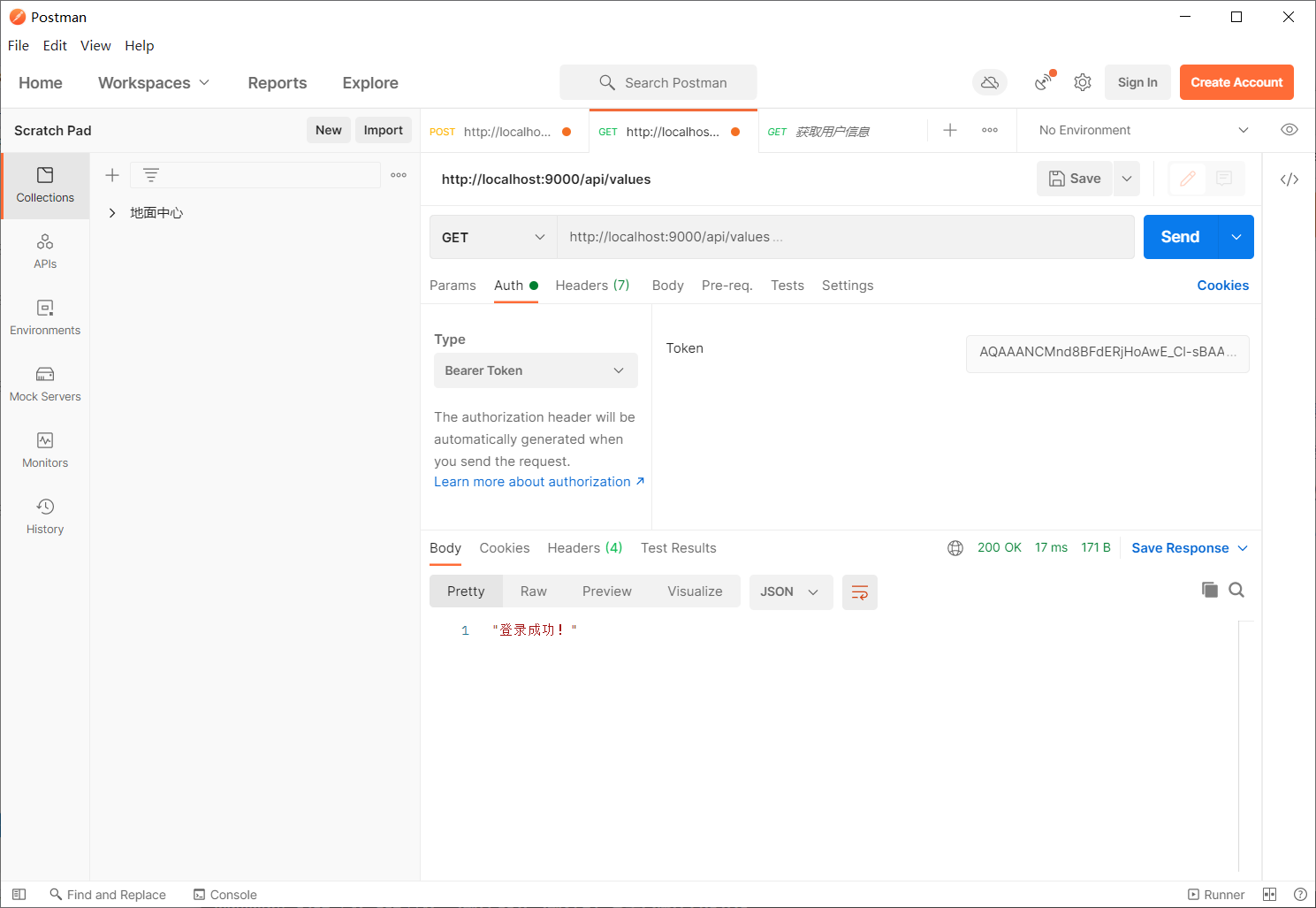Copy response body with copy icon
1316x908 pixels.
pyautogui.click(x=1210, y=590)
